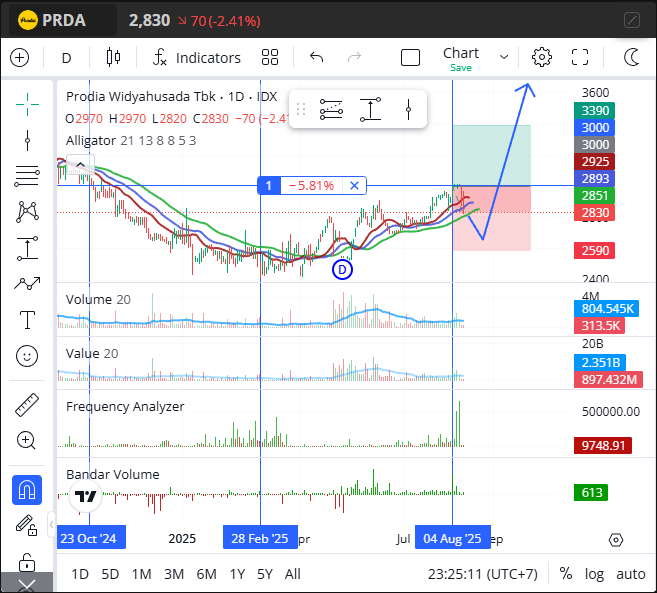
Task: Click the Bandar Volume indicator label
Action: pyautogui.click(x=113, y=474)
